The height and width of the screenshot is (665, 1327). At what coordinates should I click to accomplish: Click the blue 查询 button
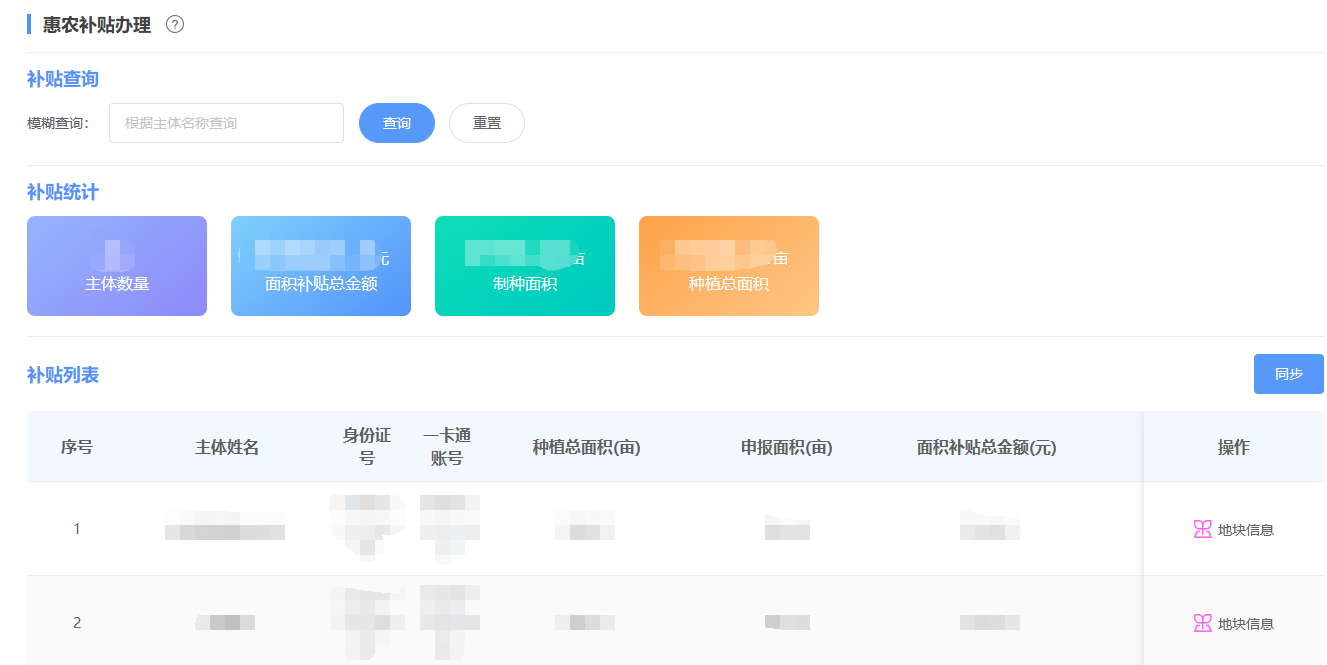coord(397,123)
